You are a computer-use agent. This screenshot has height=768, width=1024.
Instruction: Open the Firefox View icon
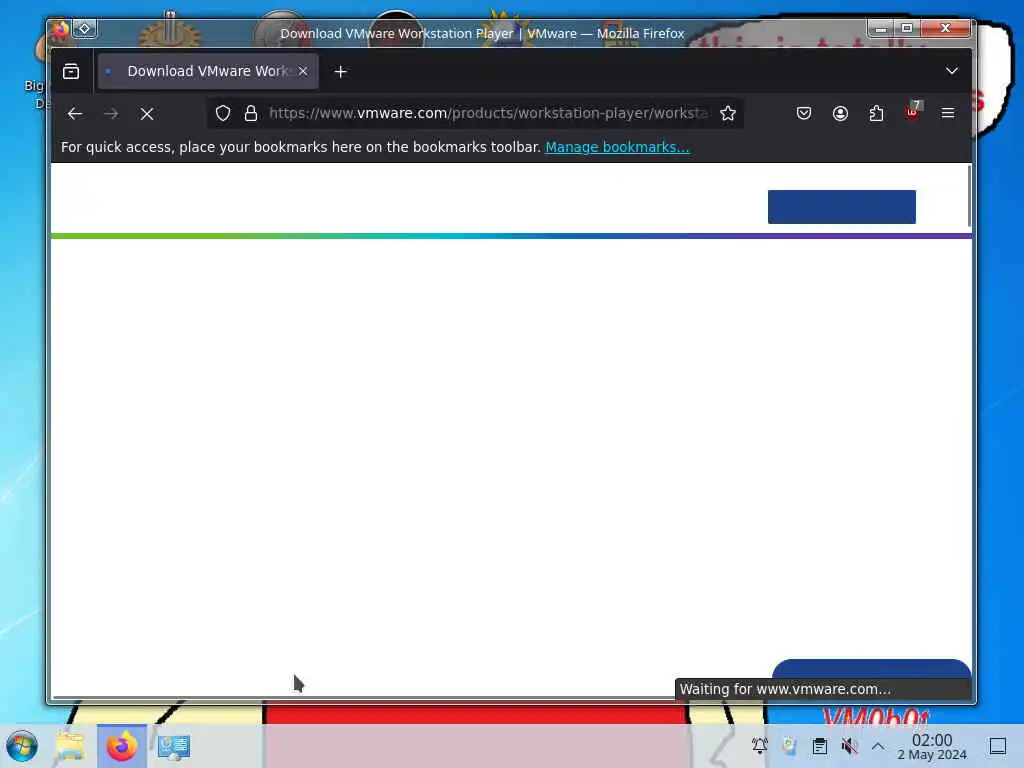[x=71, y=71]
